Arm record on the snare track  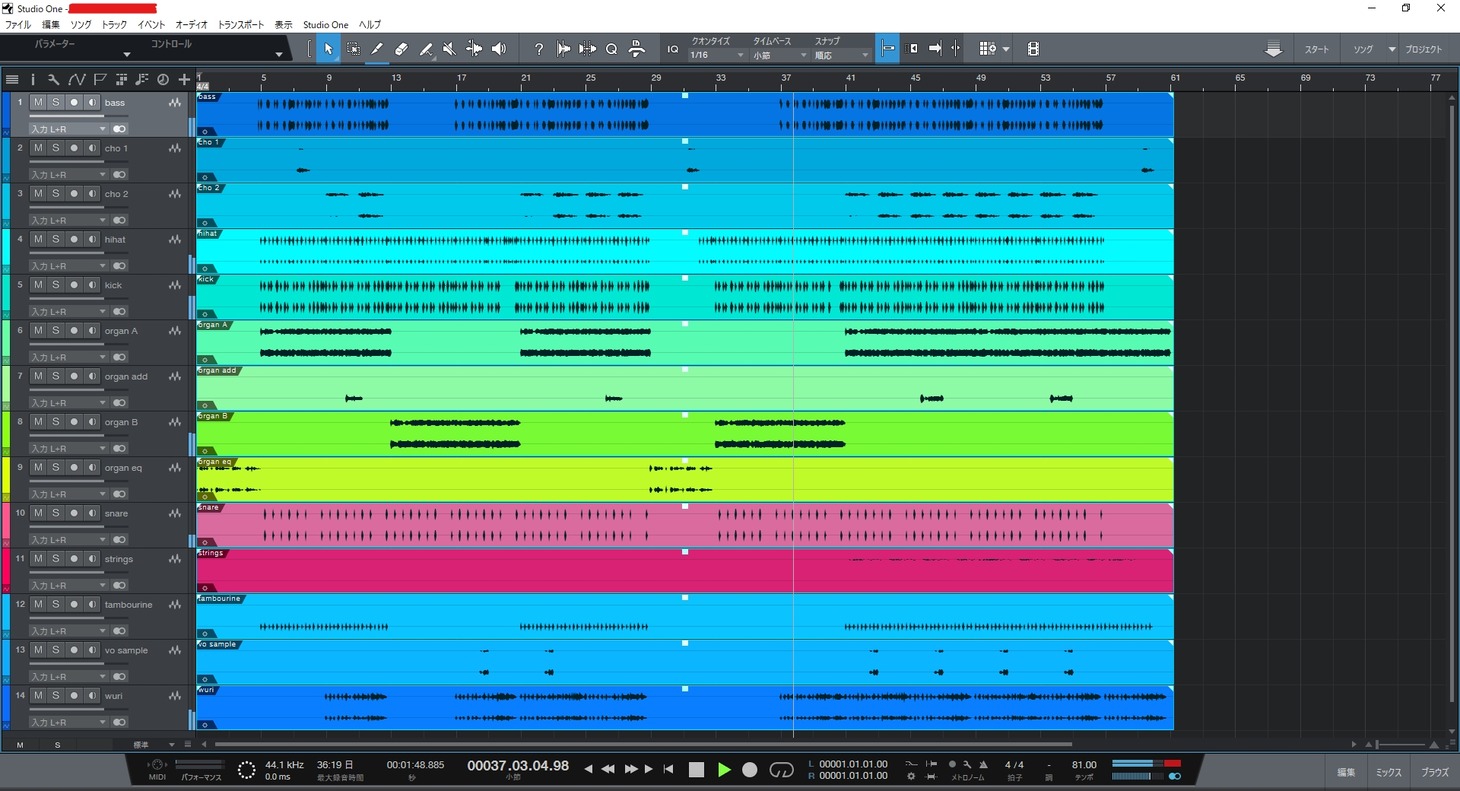click(x=74, y=513)
